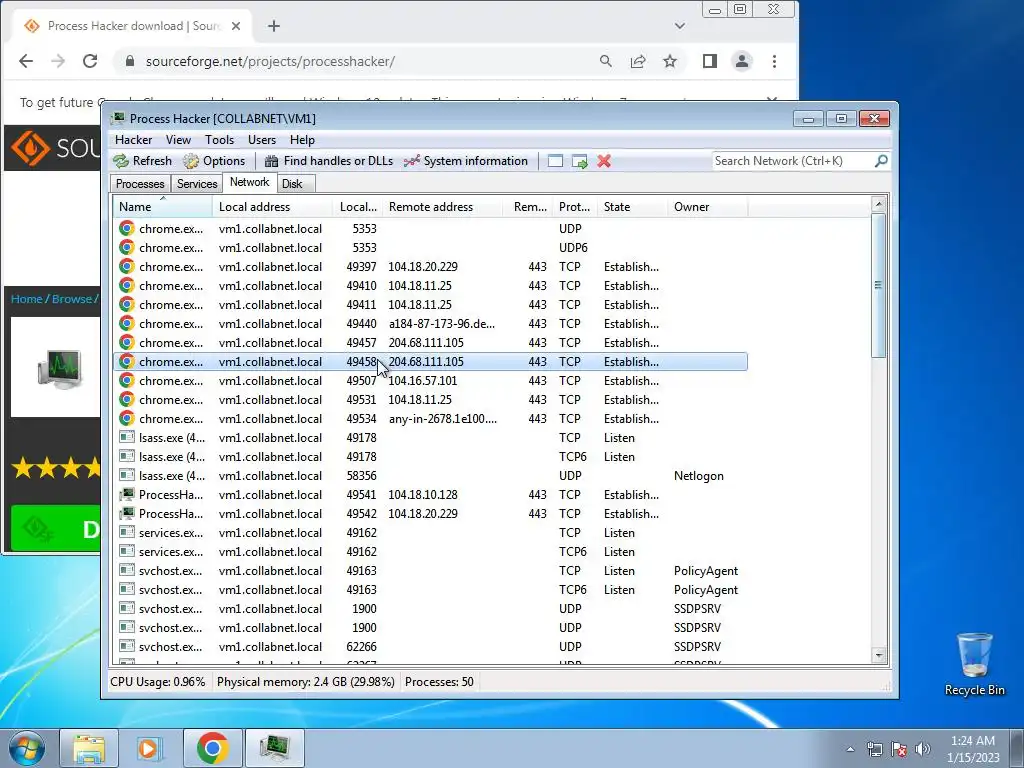The width and height of the screenshot is (1024, 768).
Task: Click the vertical scrollbar thumb in network list
Action: [x=878, y=285]
